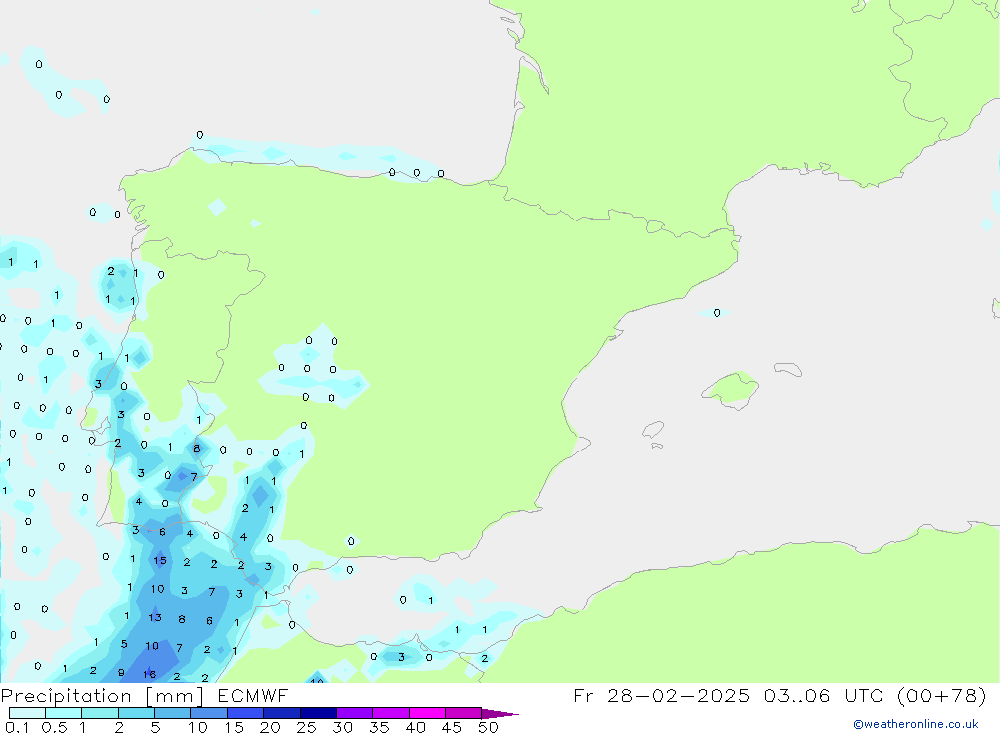Viewport: 1000px width, 733px height.
Task: Click the '35' legend scale label
Action: coord(379,727)
